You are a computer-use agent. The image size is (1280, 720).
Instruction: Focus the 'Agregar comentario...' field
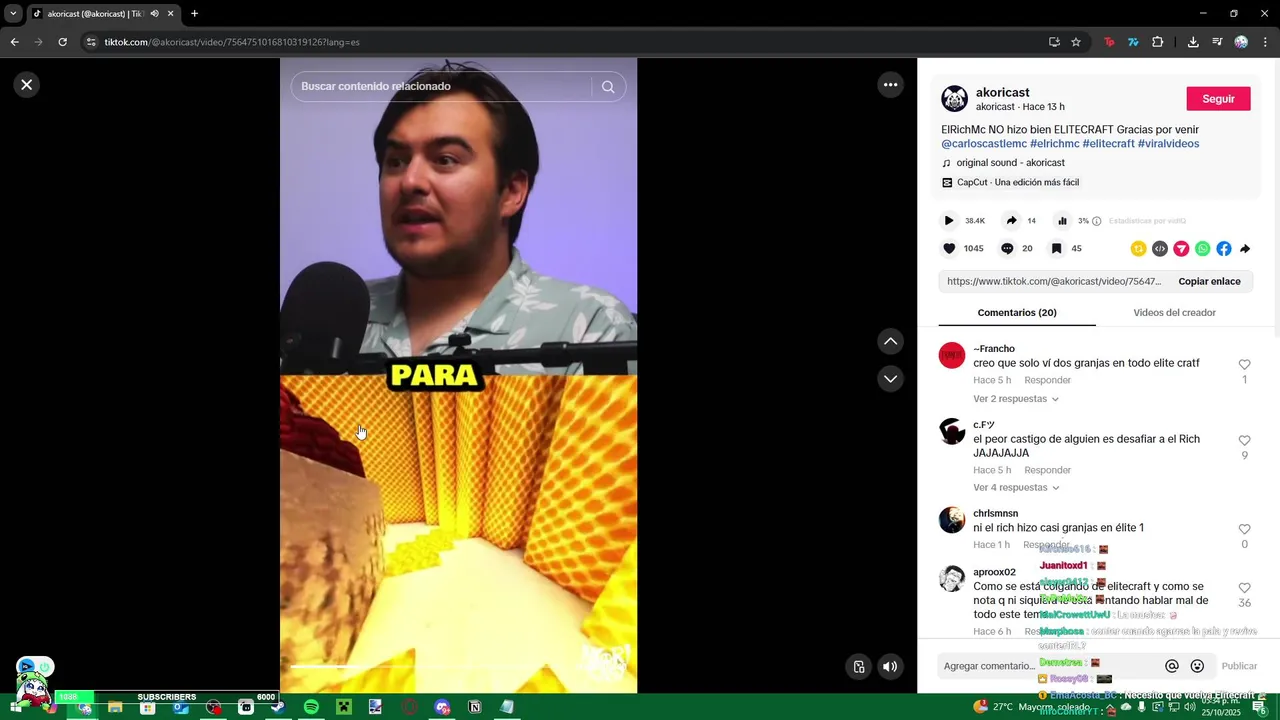pos(1049,666)
